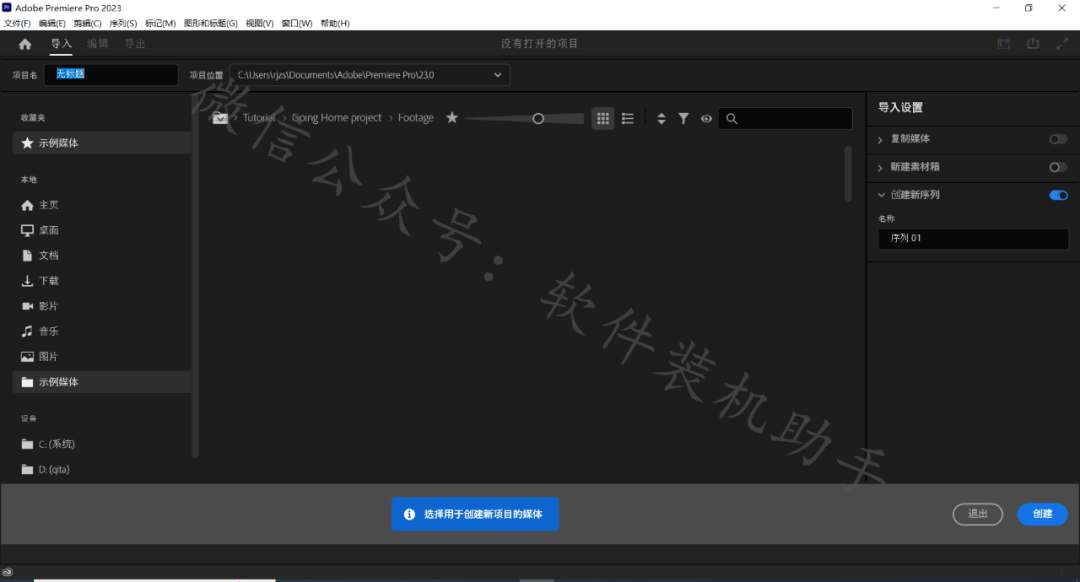This screenshot has height=582, width=1080.
Task: Click the media browser vertical scrollbar
Action: click(x=848, y=173)
